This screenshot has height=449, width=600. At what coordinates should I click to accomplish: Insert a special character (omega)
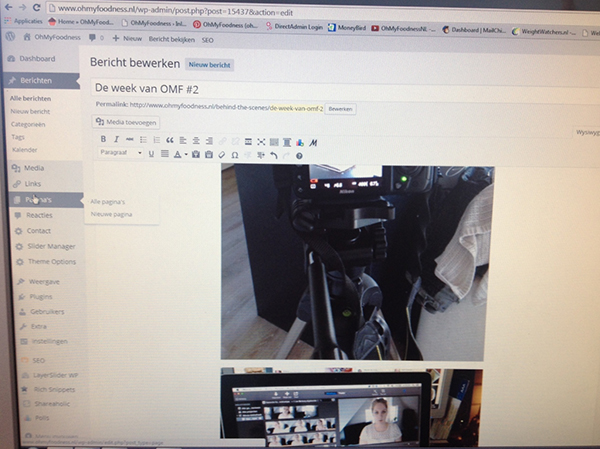pos(235,155)
